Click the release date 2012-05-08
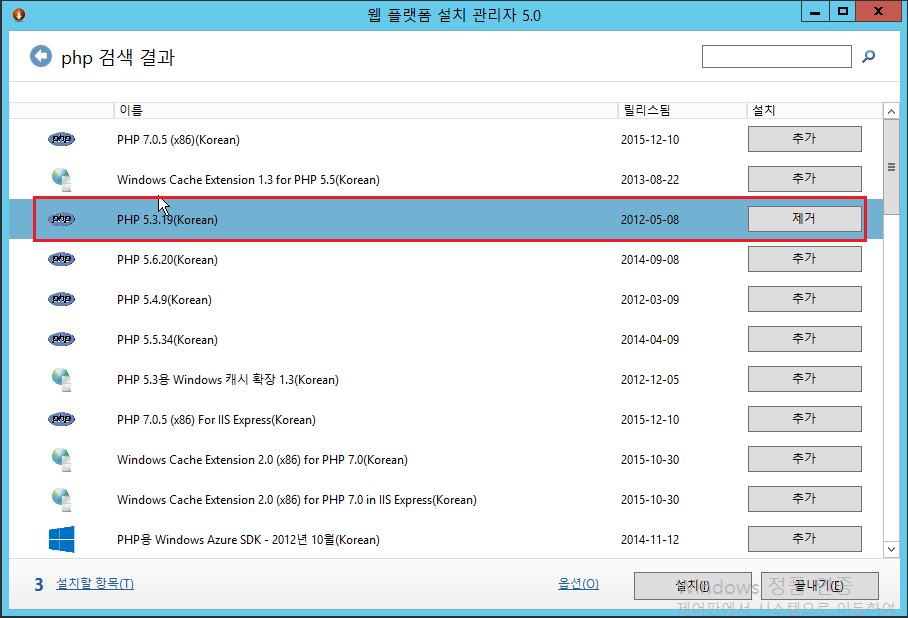 pos(650,220)
